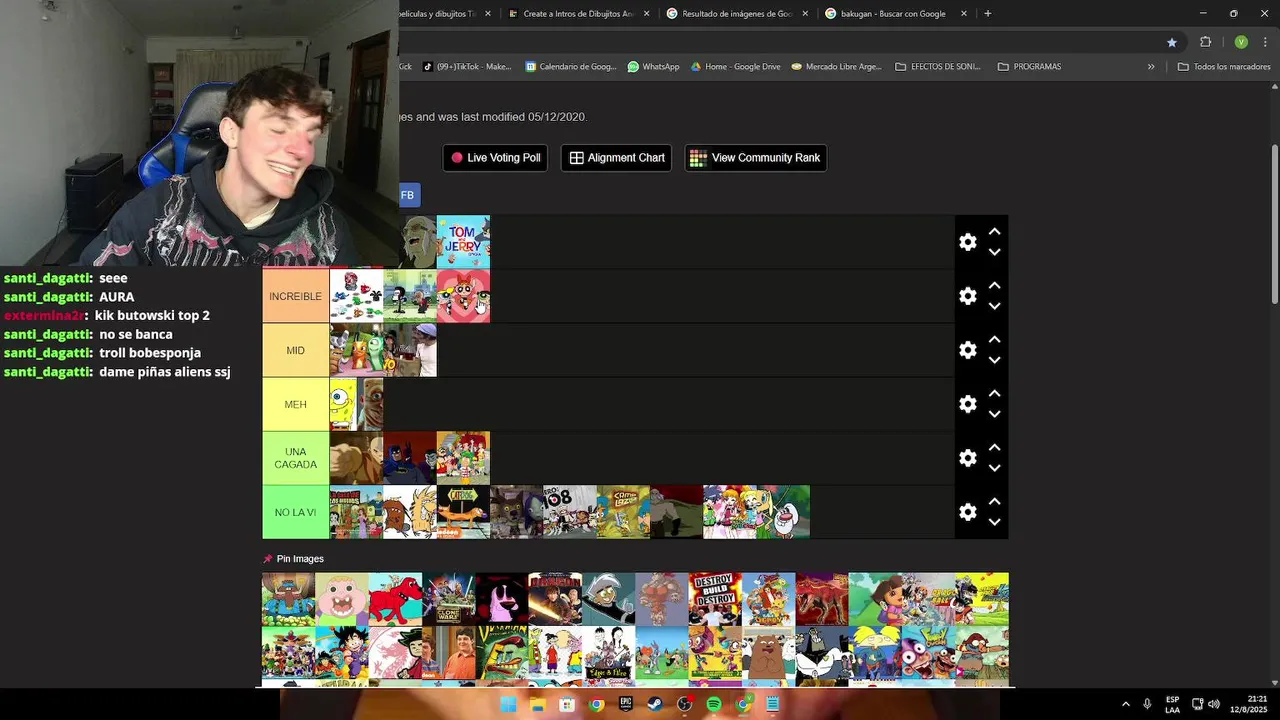Select Clifford the red dog image

click(395, 599)
